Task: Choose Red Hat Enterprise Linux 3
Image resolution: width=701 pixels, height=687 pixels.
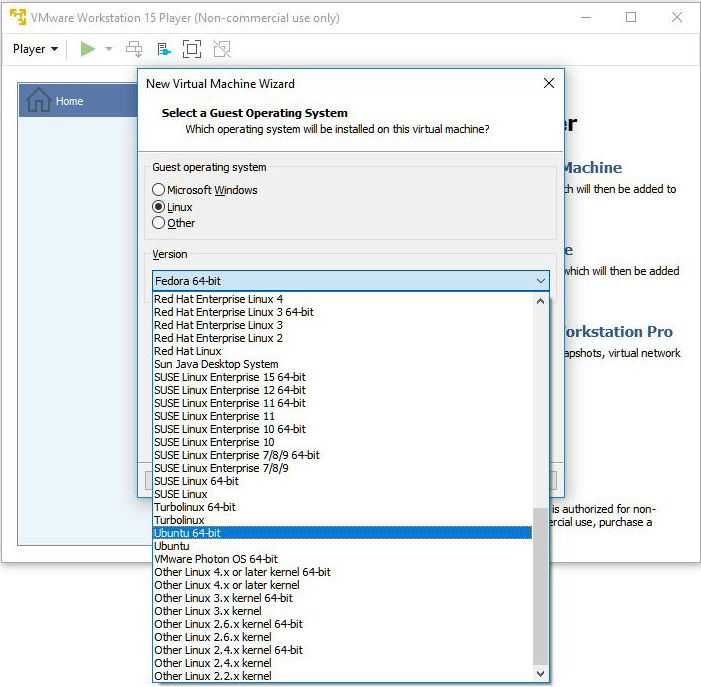Action: (x=342, y=325)
